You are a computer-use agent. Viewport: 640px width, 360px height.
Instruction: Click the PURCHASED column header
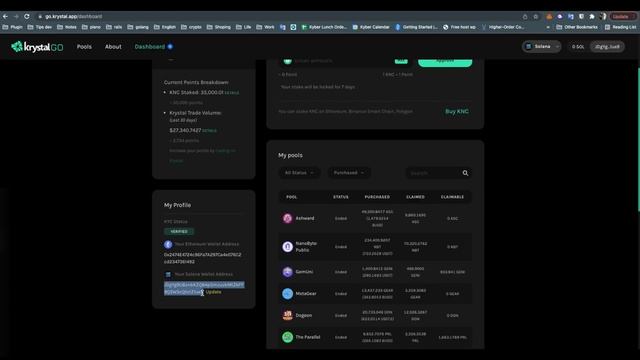pos(377,197)
